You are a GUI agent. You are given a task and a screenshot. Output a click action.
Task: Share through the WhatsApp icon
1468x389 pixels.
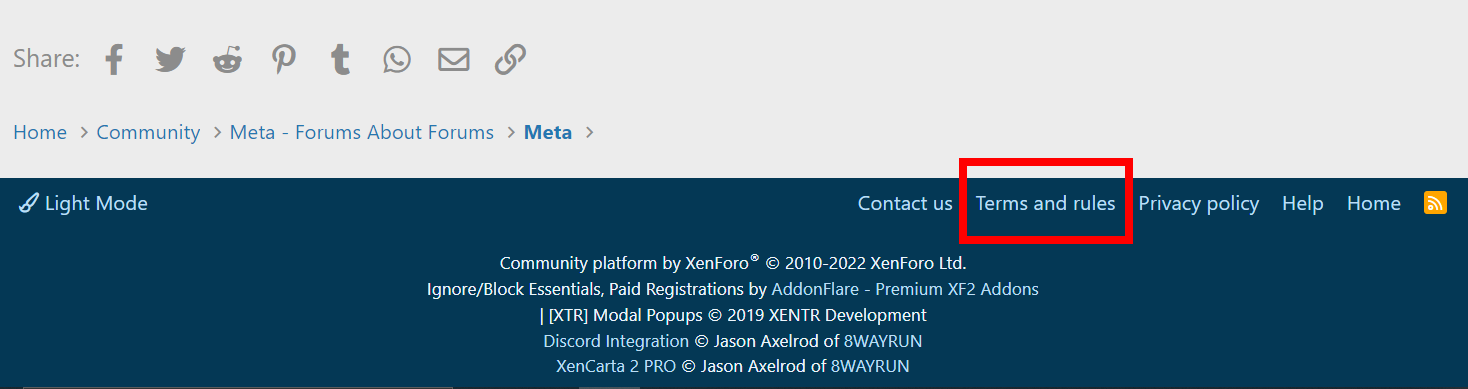tap(397, 60)
